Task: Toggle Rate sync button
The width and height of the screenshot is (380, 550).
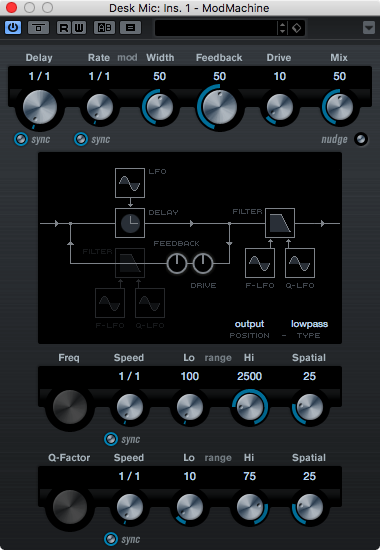Action: pos(81,139)
